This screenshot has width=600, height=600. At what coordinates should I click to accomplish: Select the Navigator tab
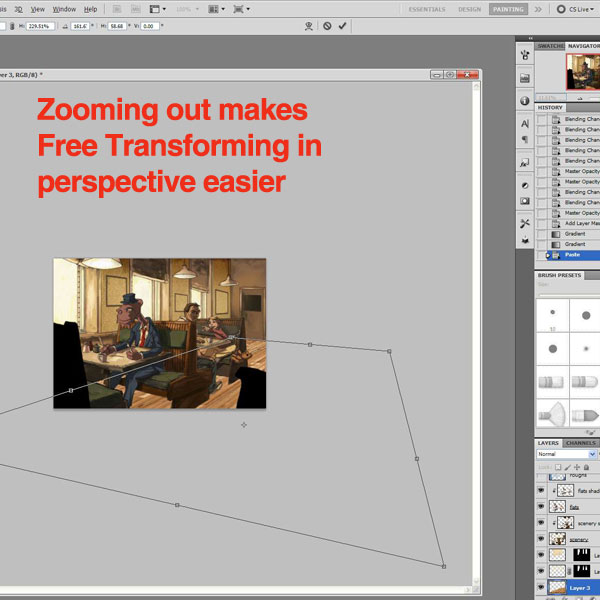[583, 46]
